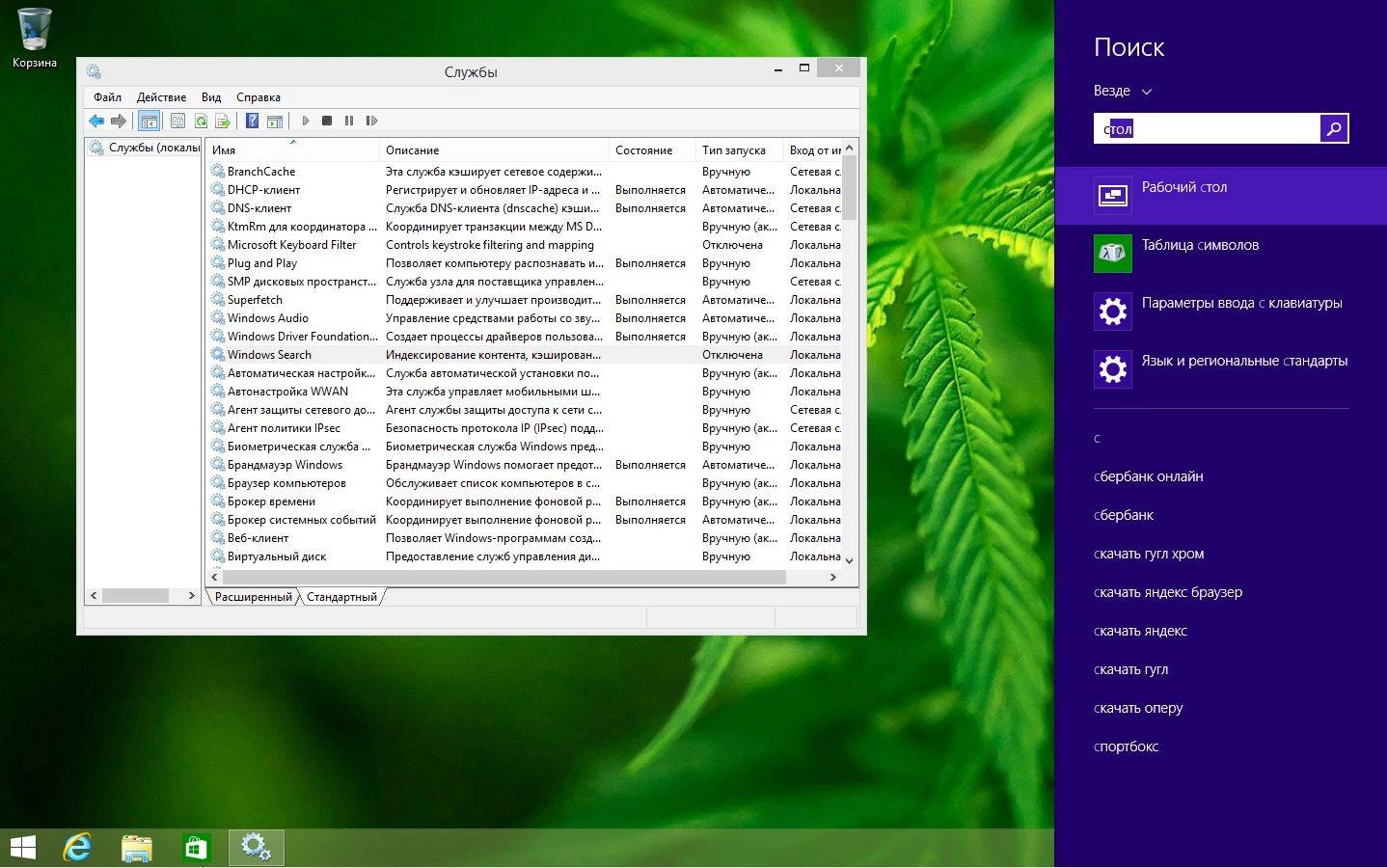Sort by the Вход от имени column header
Viewport: 1387px width, 868px height.
[x=813, y=149]
